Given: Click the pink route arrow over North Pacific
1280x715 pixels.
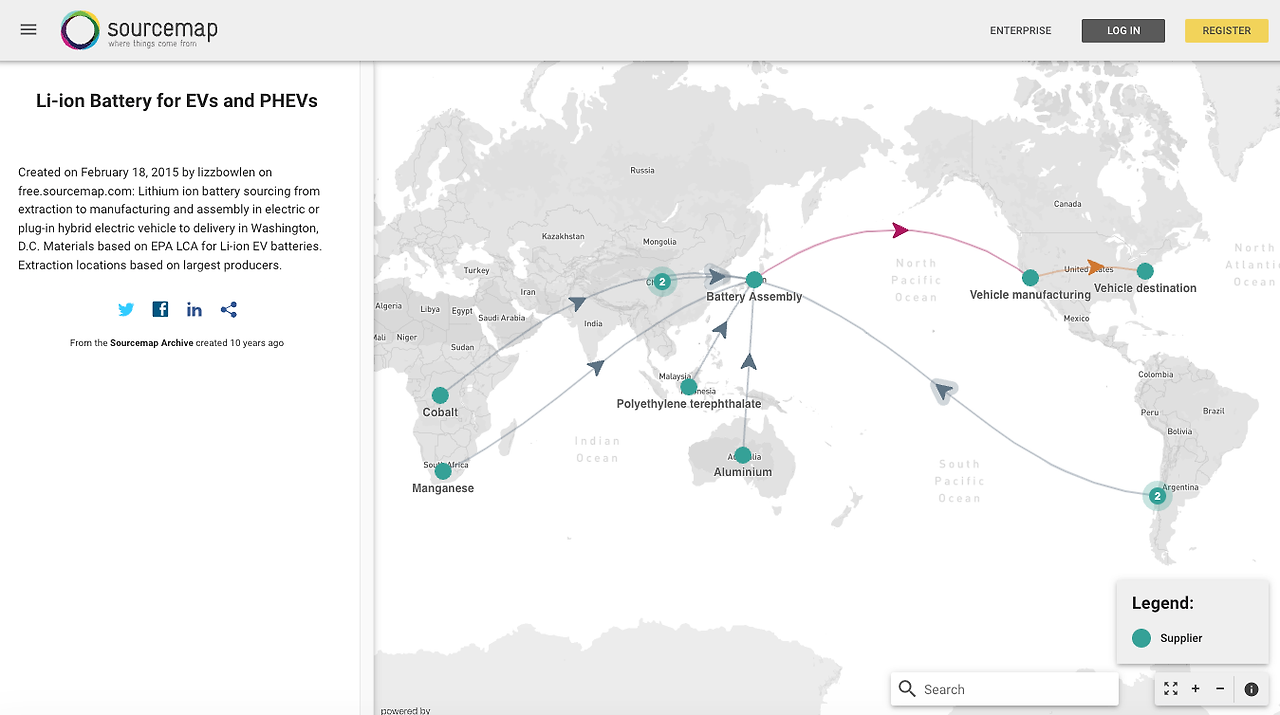Looking at the screenshot, I should pos(900,231).
